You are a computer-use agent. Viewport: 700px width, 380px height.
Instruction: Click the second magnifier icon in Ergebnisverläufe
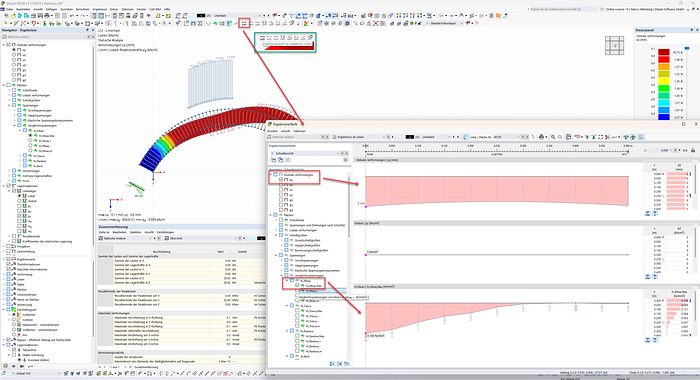[560, 137]
